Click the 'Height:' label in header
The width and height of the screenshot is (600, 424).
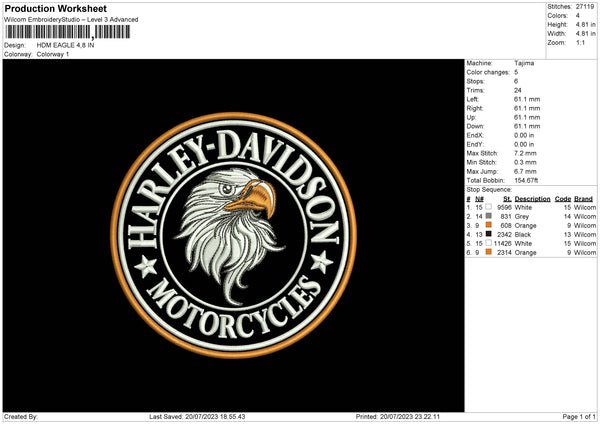[557, 24]
